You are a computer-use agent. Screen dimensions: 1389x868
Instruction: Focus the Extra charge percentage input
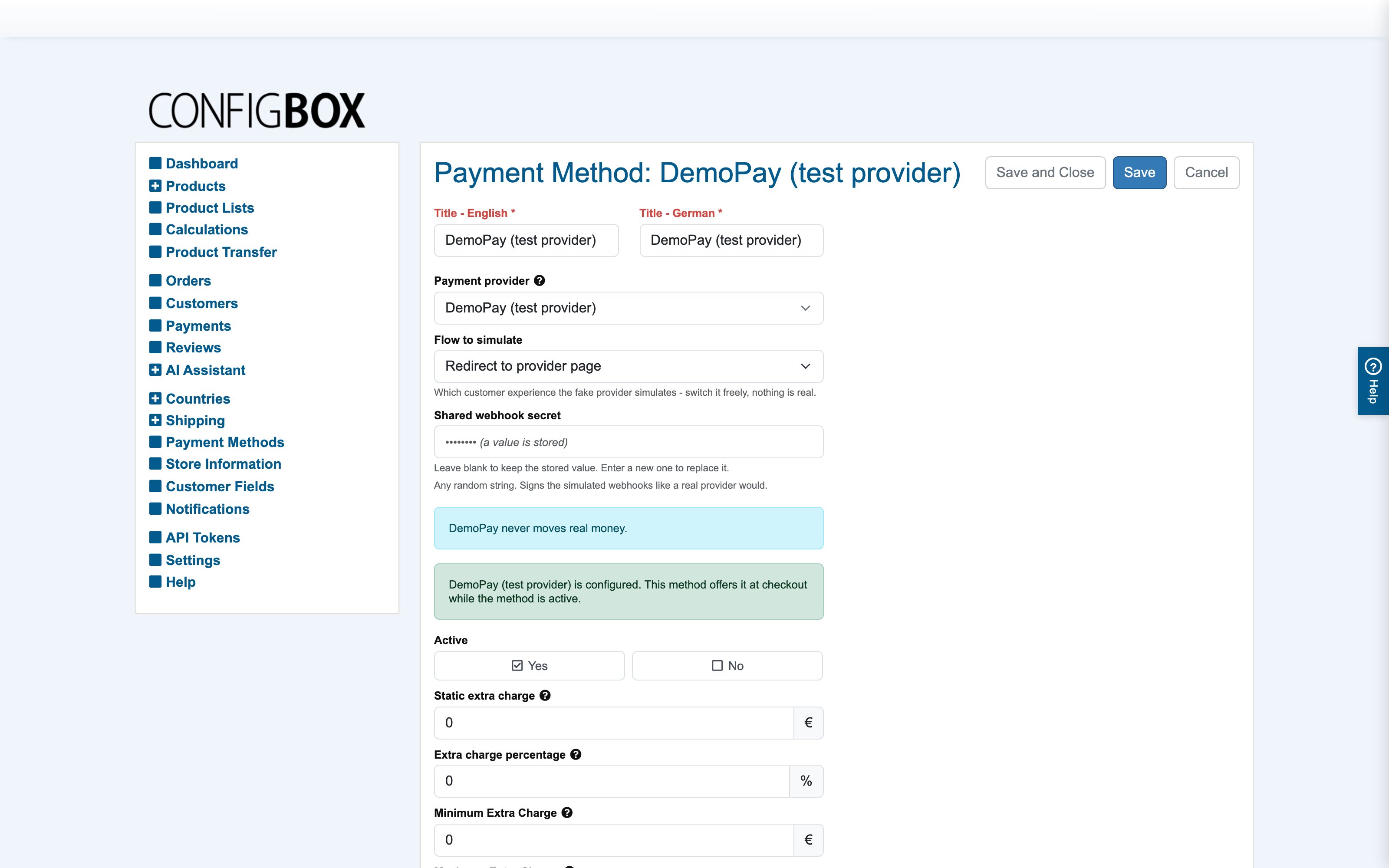pos(612,781)
